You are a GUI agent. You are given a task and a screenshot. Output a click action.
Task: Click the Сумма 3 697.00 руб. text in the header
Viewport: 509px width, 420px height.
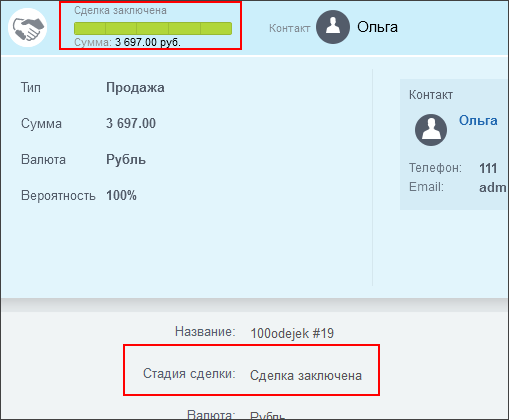[x=127, y=42]
